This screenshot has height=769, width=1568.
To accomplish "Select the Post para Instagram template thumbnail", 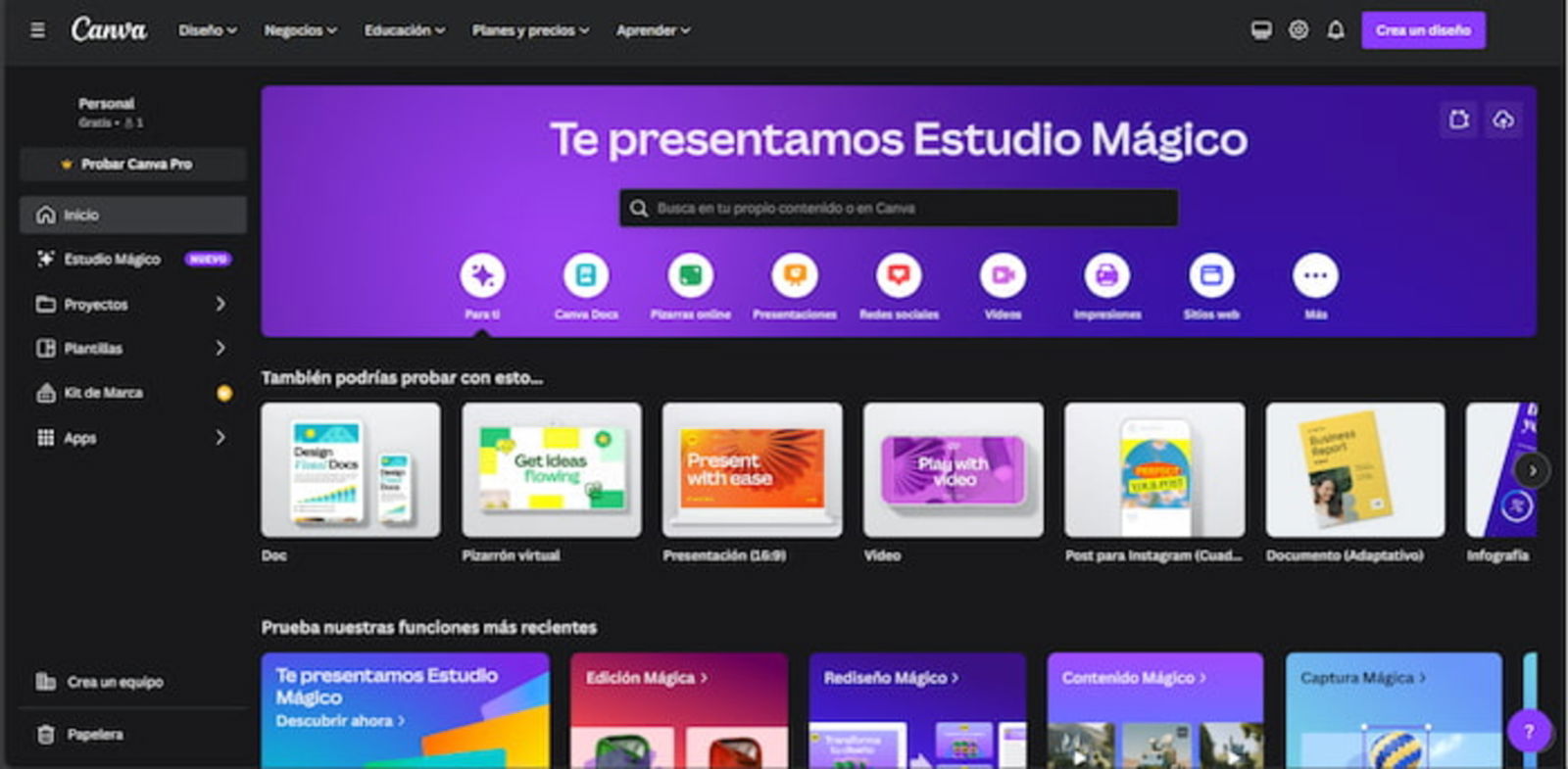I will click(x=1154, y=470).
